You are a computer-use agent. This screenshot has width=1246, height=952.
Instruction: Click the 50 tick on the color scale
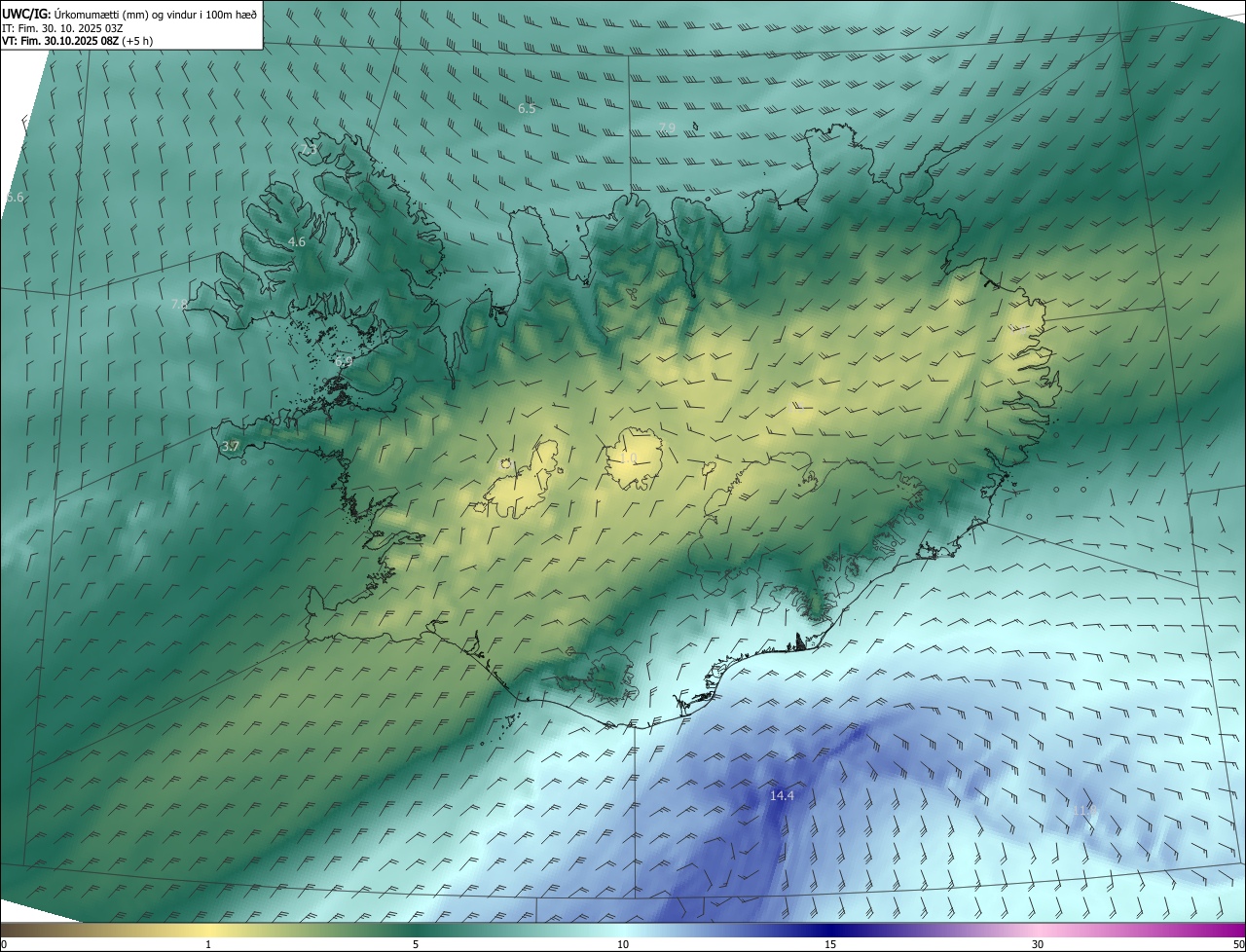[x=1238, y=944]
